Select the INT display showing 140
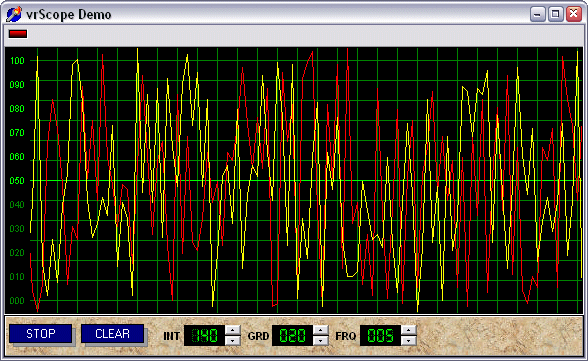This screenshot has width=588, height=361. (204, 336)
